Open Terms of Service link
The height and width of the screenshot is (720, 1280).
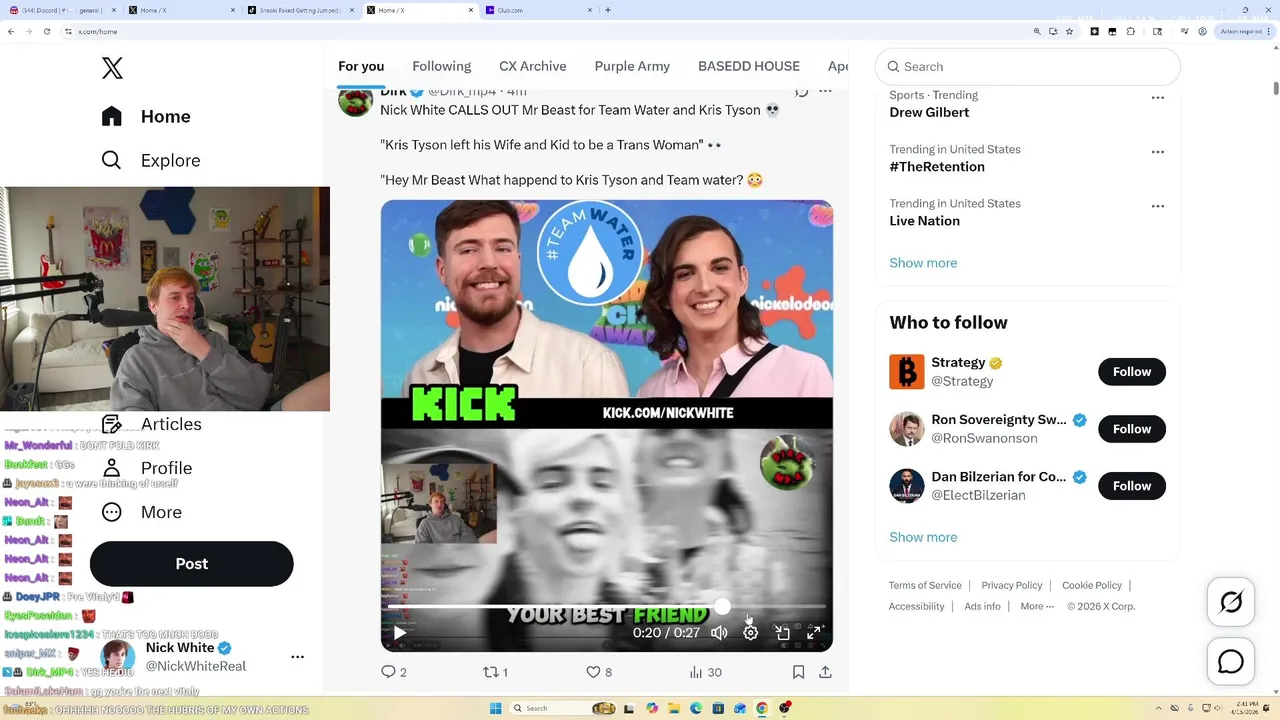[x=925, y=586]
